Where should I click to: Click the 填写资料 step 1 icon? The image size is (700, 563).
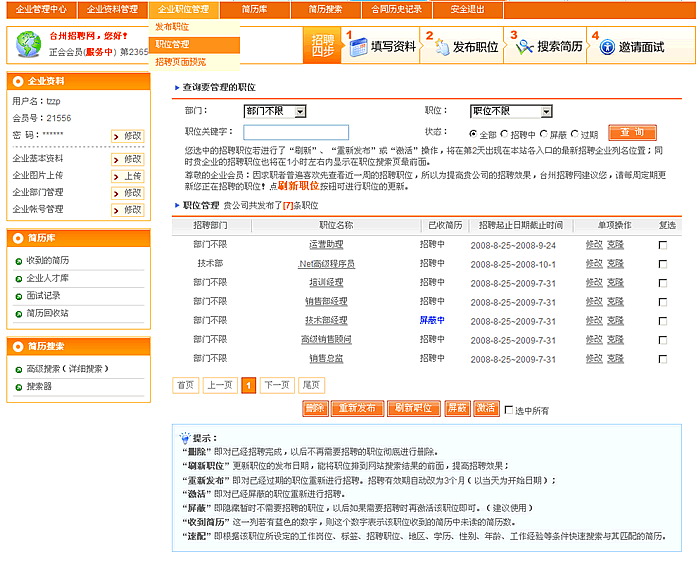click(x=357, y=46)
